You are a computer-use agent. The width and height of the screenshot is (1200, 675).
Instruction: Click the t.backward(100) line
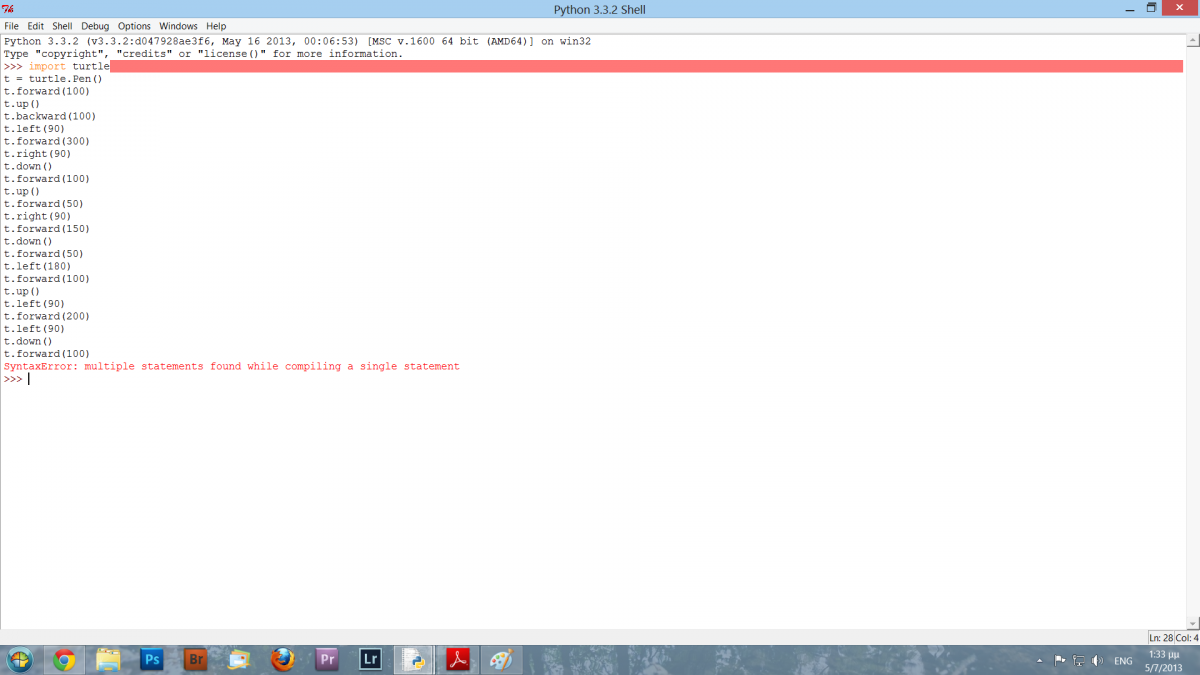point(50,116)
